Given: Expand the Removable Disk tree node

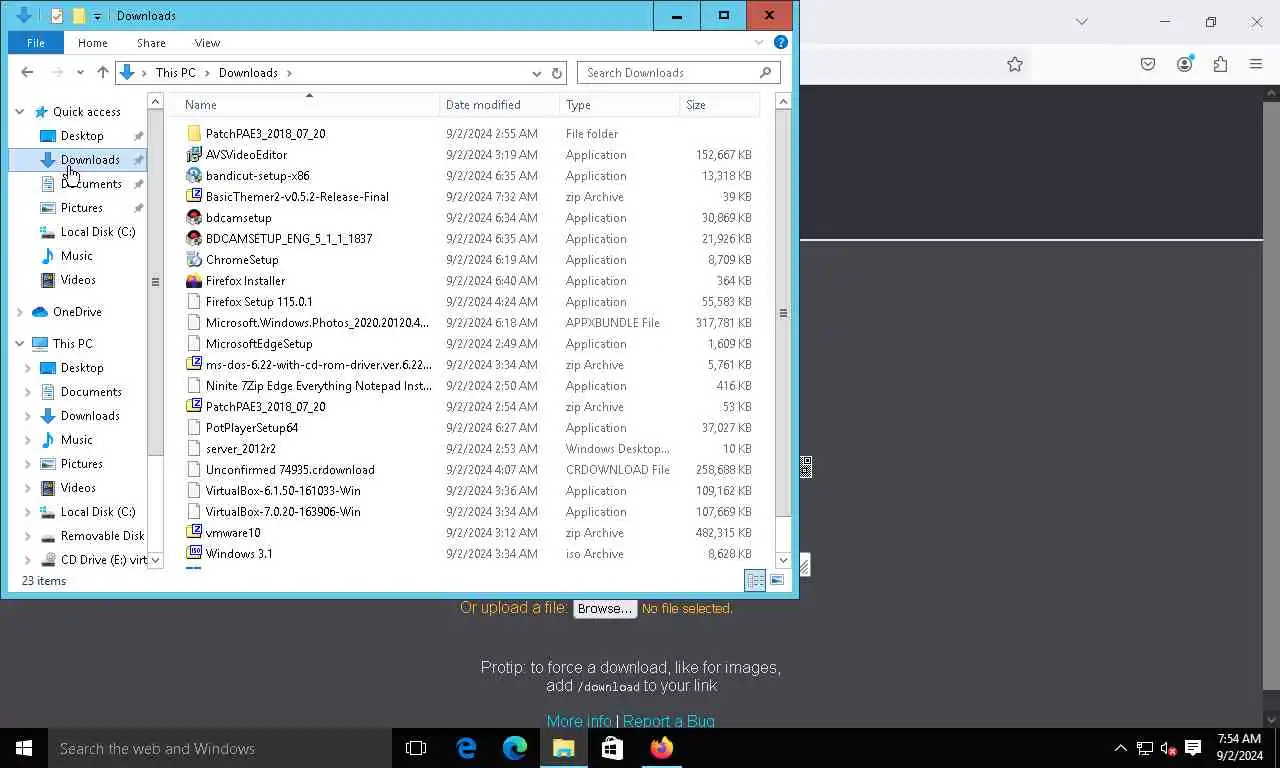Looking at the screenshot, I should tap(28, 536).
